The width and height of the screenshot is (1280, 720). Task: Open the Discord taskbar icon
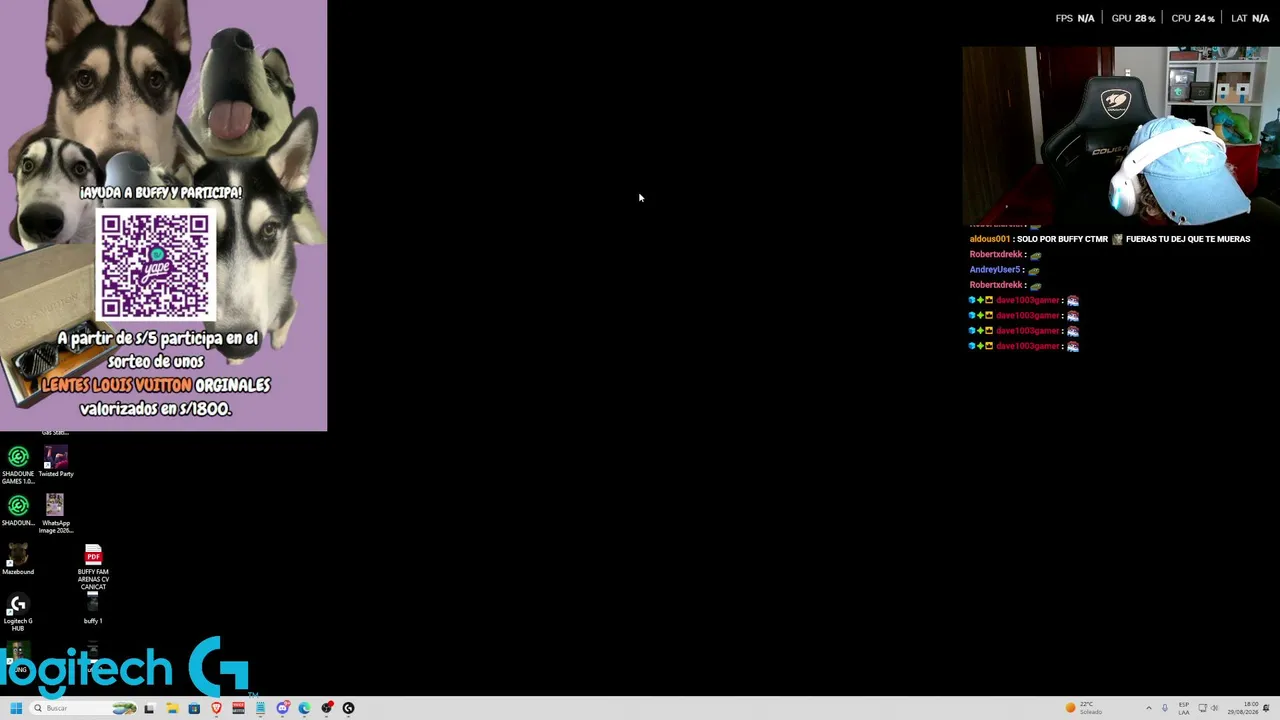(x=283, y=708)
